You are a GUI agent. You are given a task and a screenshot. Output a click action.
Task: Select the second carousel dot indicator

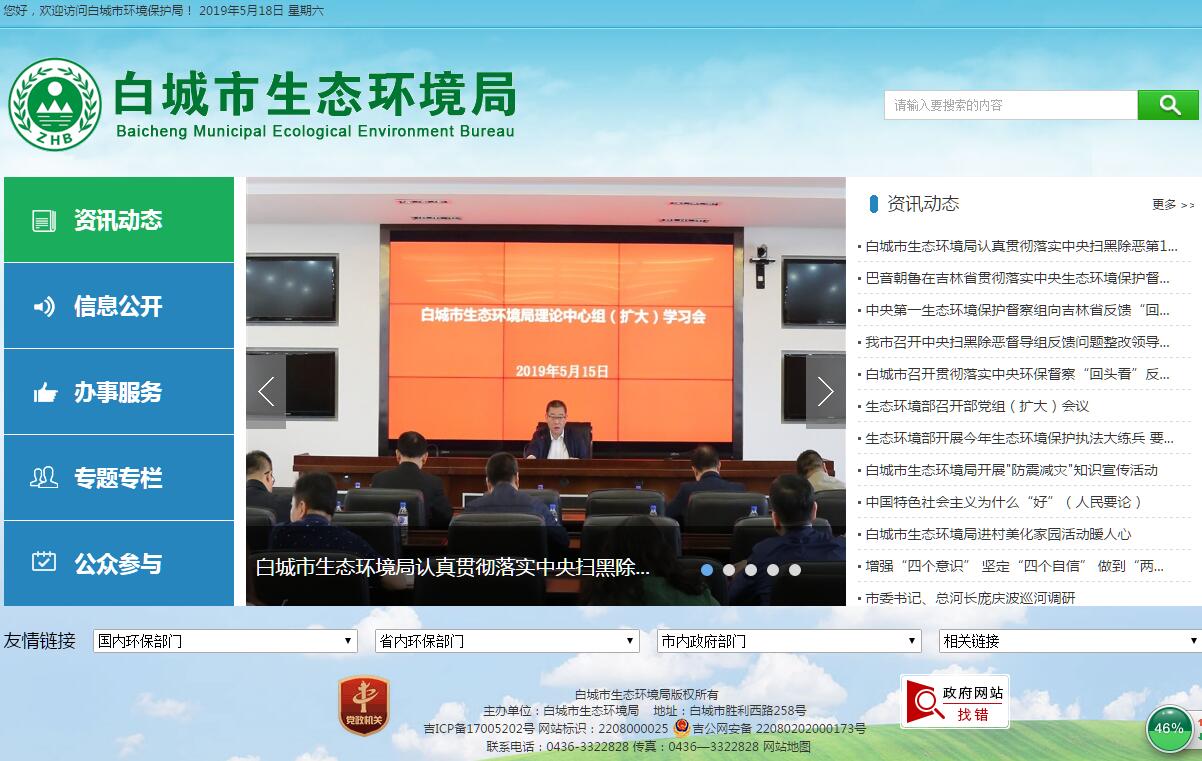[729, 570]
